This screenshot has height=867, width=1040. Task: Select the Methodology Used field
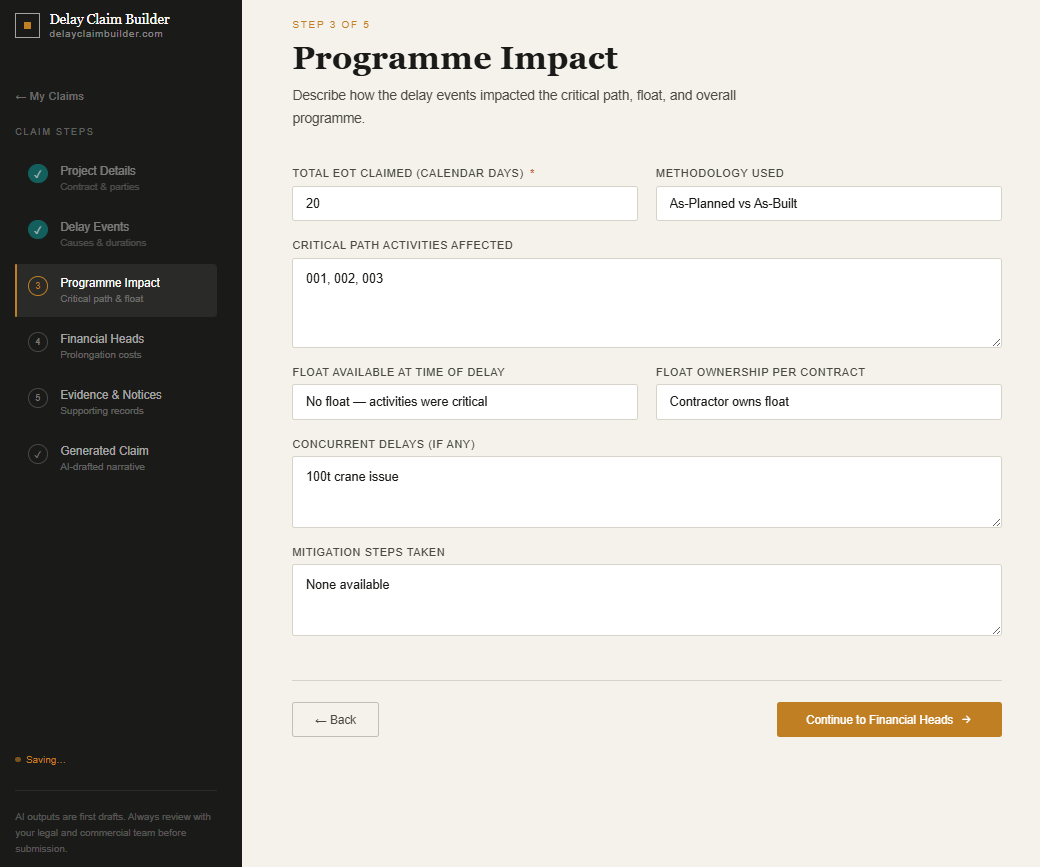coord(828,203)
